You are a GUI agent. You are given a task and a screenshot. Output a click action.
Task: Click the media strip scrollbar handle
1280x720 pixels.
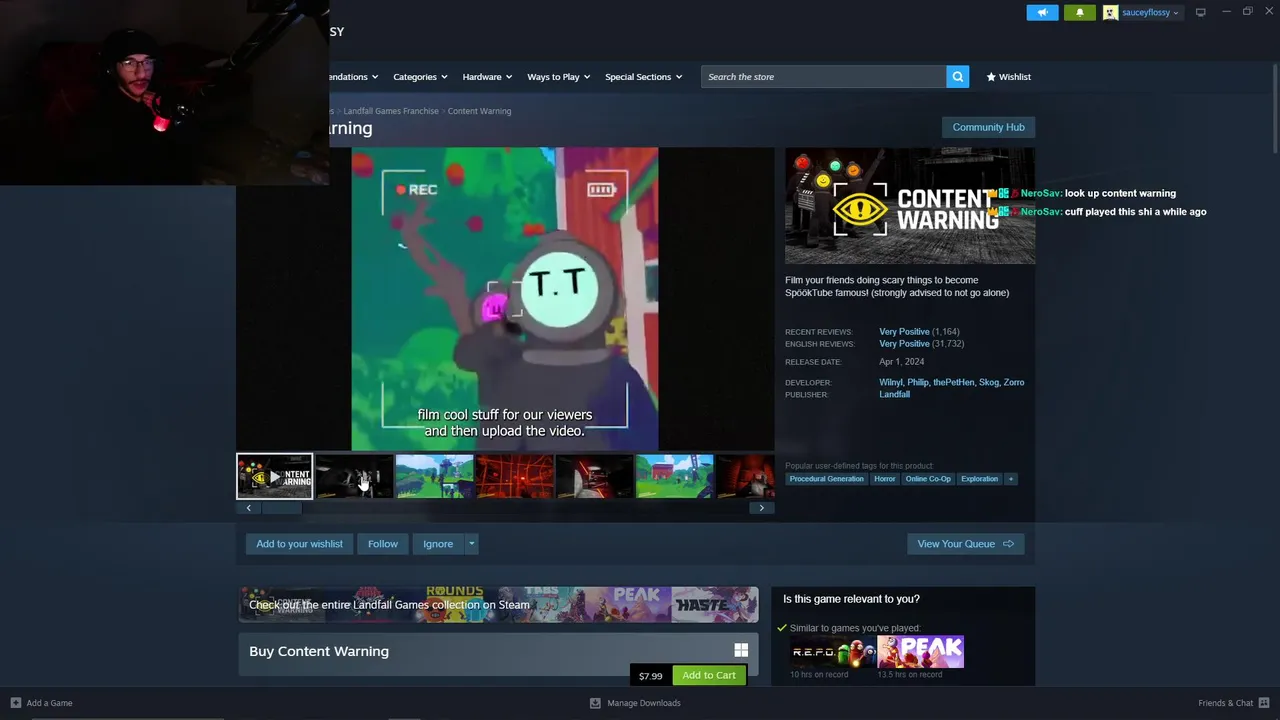(281, 508)
